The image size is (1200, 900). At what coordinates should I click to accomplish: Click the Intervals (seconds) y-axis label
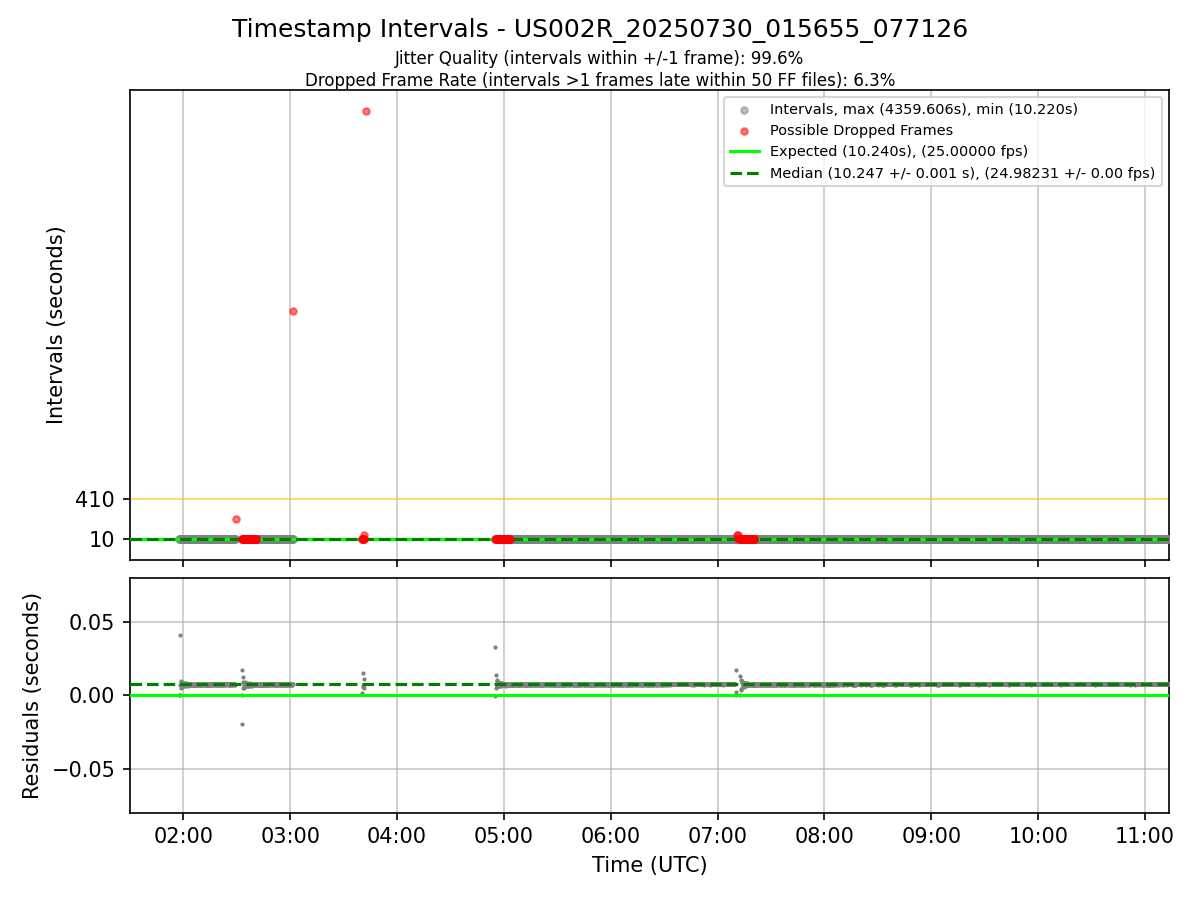click(56, 325)
